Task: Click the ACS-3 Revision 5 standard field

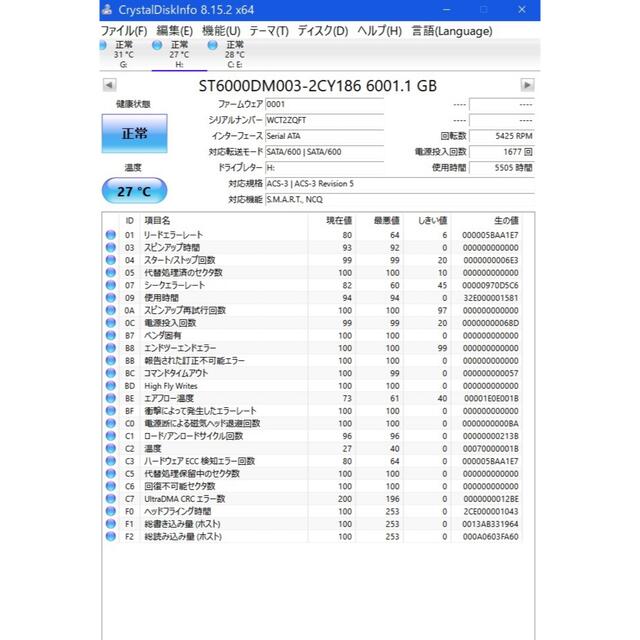Action: pos(400,184)
